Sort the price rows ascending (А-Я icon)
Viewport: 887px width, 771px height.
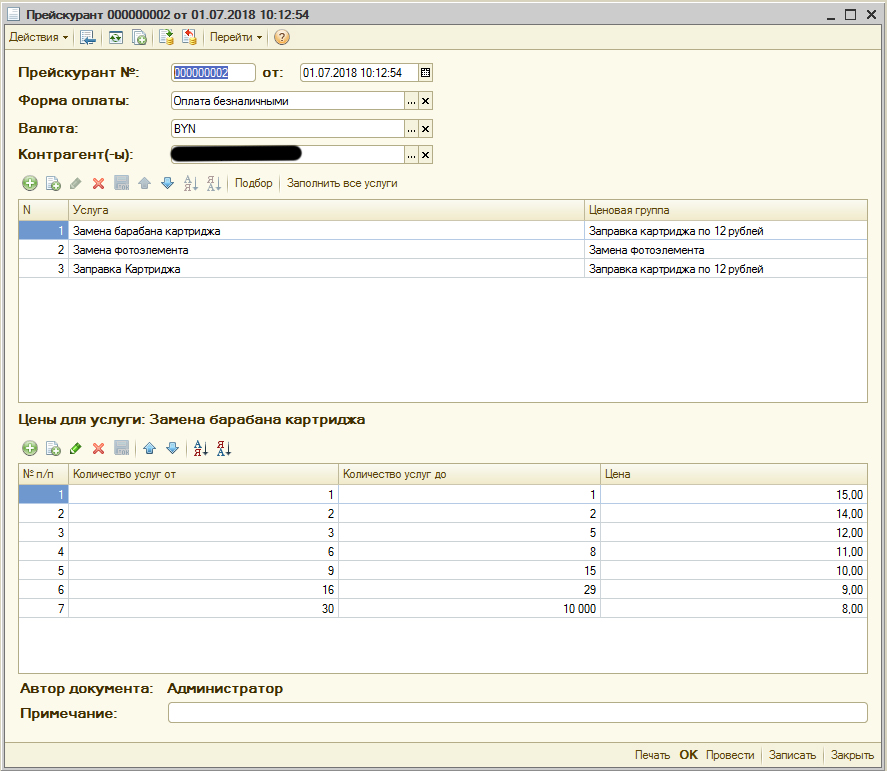click(198, 449)
